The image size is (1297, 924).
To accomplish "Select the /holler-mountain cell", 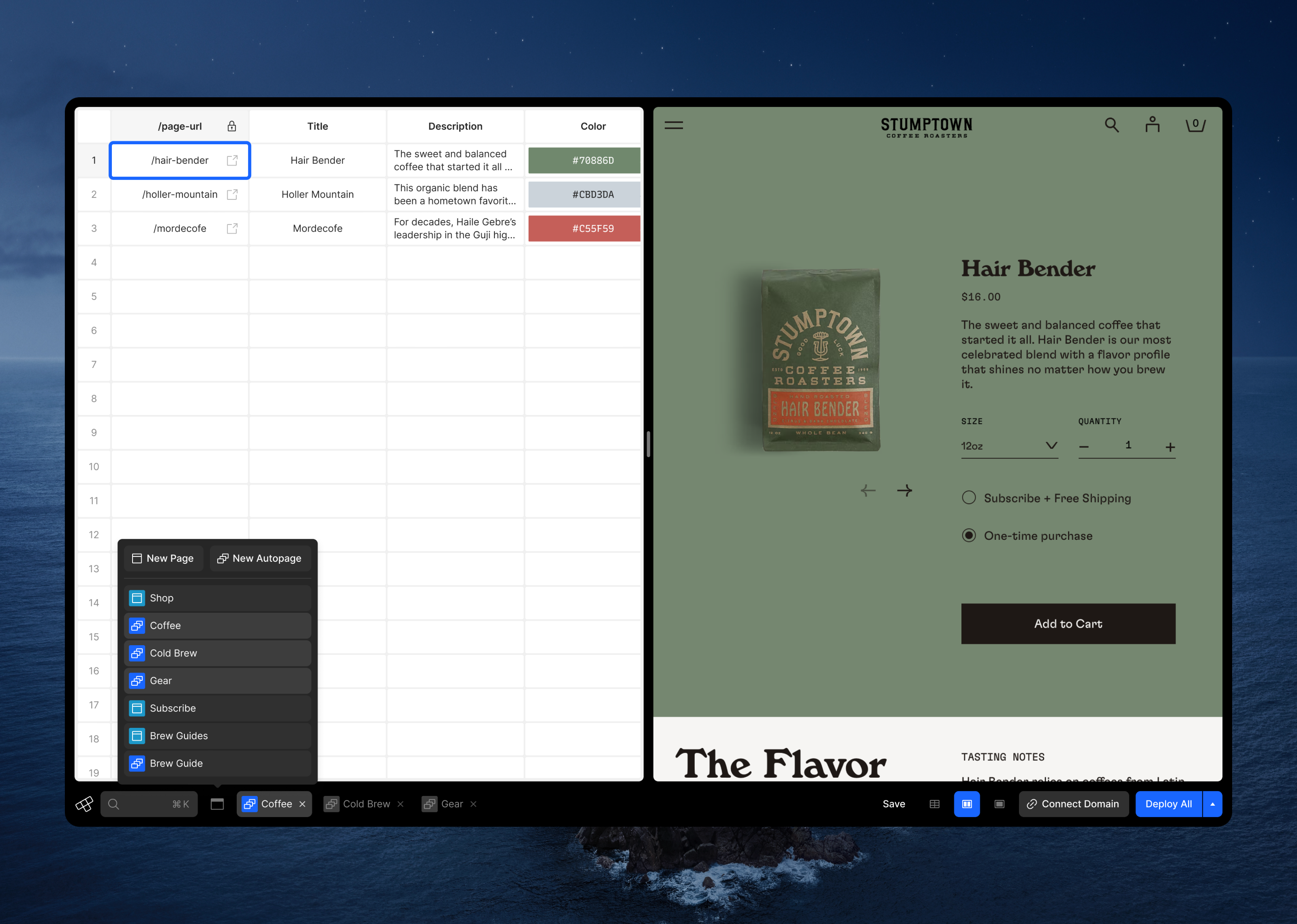I will coord(180,195).
